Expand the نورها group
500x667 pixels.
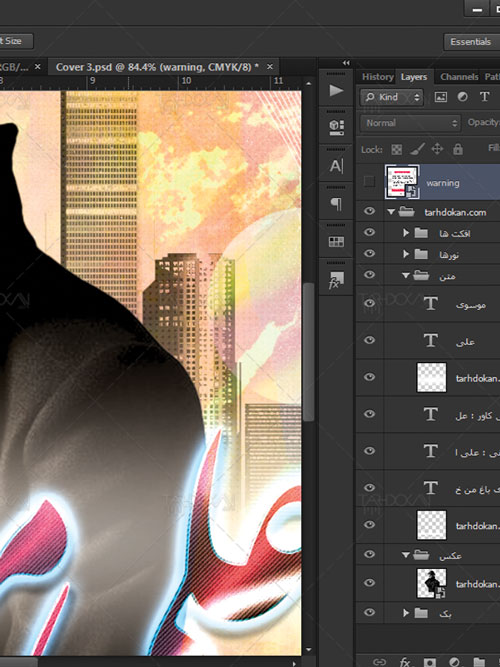coord(406,254)
